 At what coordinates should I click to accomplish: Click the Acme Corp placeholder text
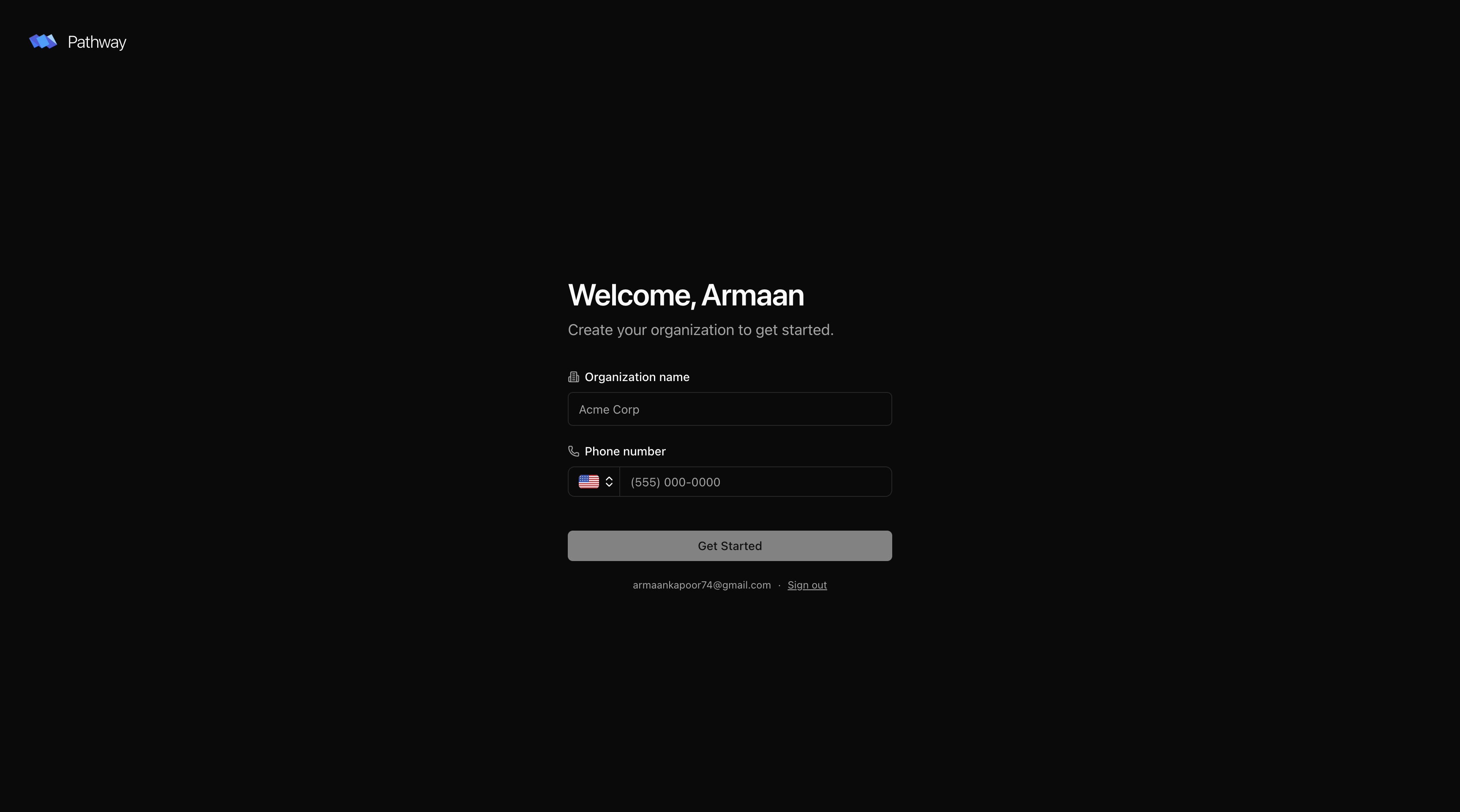(609, 409)
